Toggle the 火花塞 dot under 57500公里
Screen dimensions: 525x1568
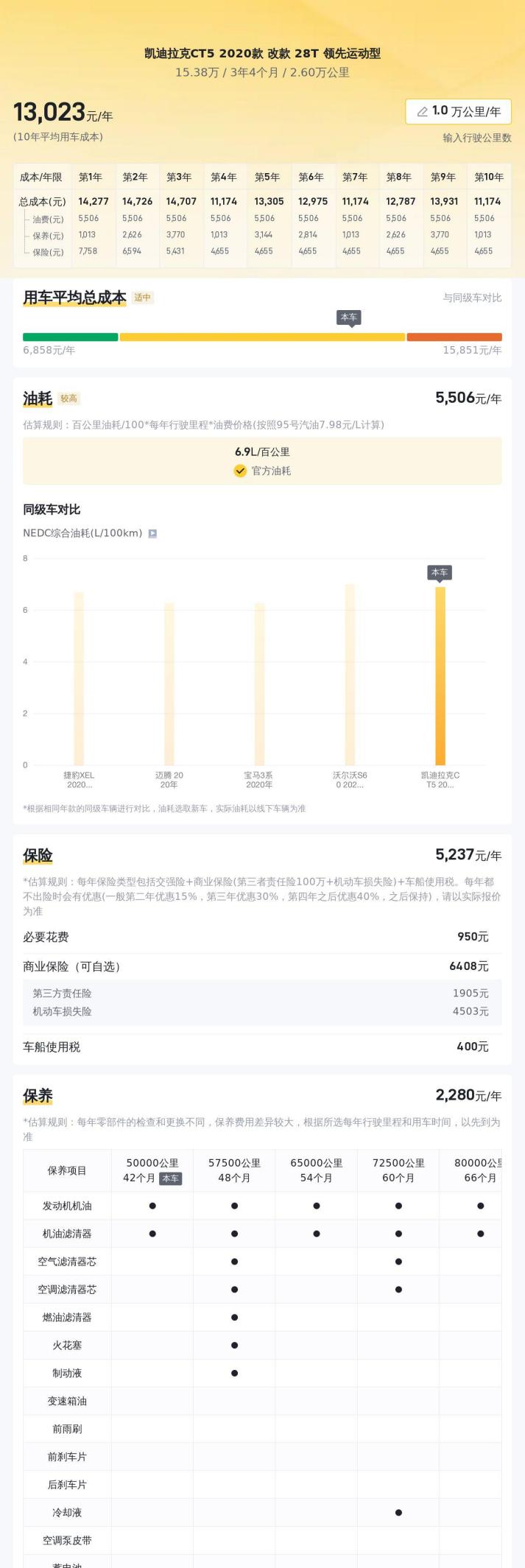[x=234, y=1345]
